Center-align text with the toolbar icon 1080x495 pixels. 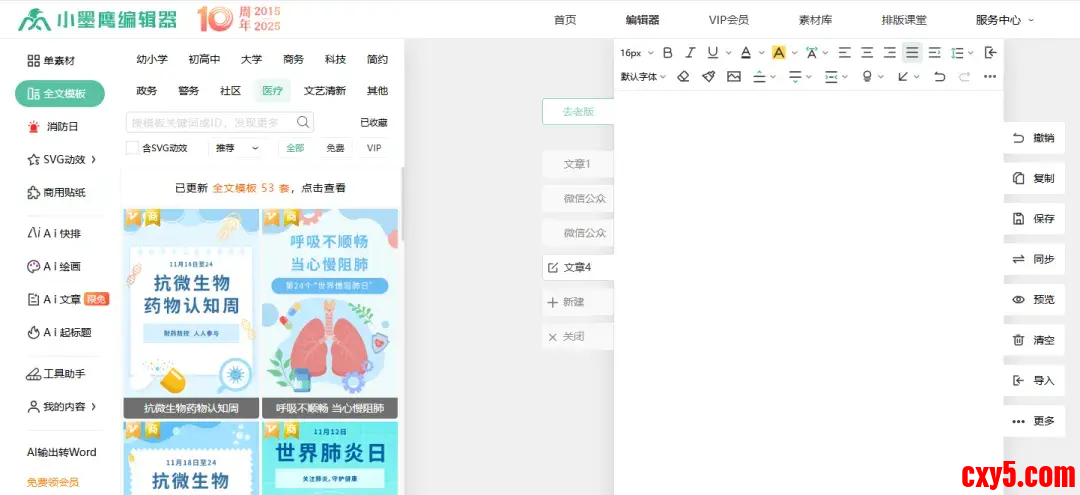pos(867,53)
